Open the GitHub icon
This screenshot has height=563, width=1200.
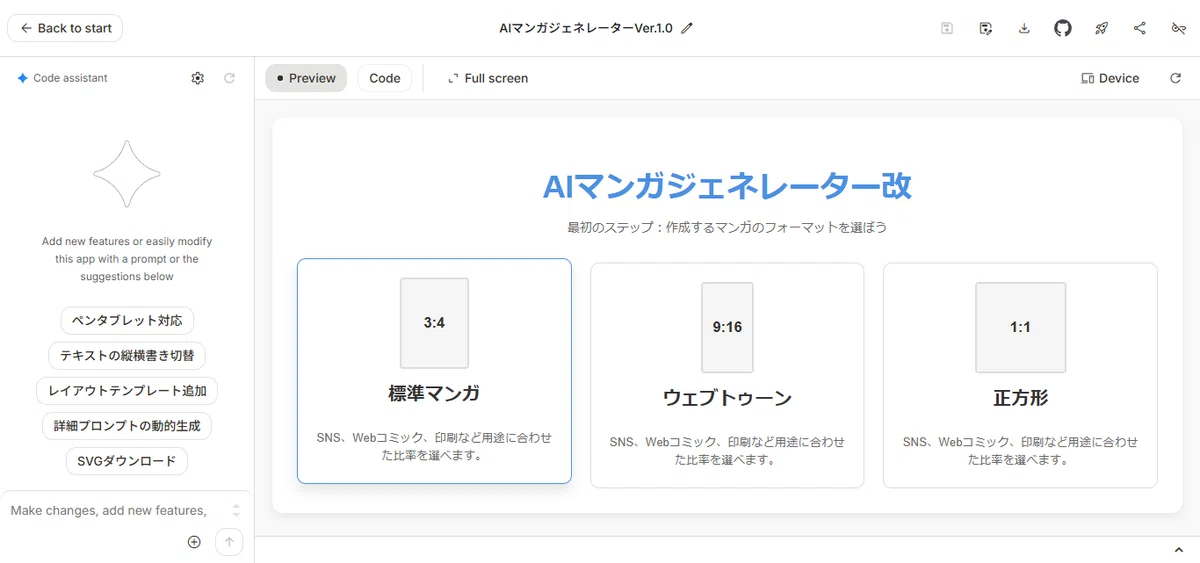pos(1063,28)
